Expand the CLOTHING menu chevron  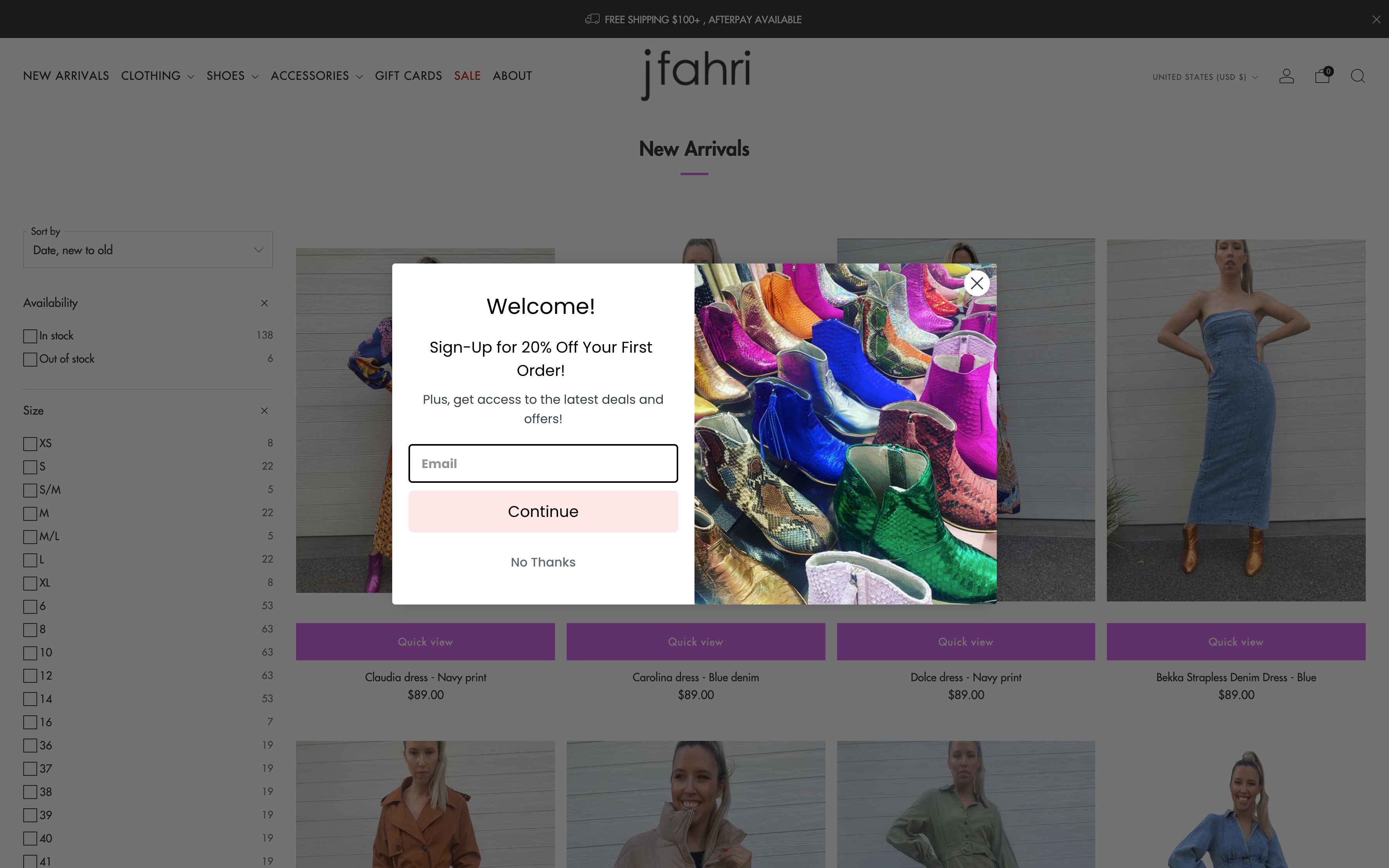point(192,76)
